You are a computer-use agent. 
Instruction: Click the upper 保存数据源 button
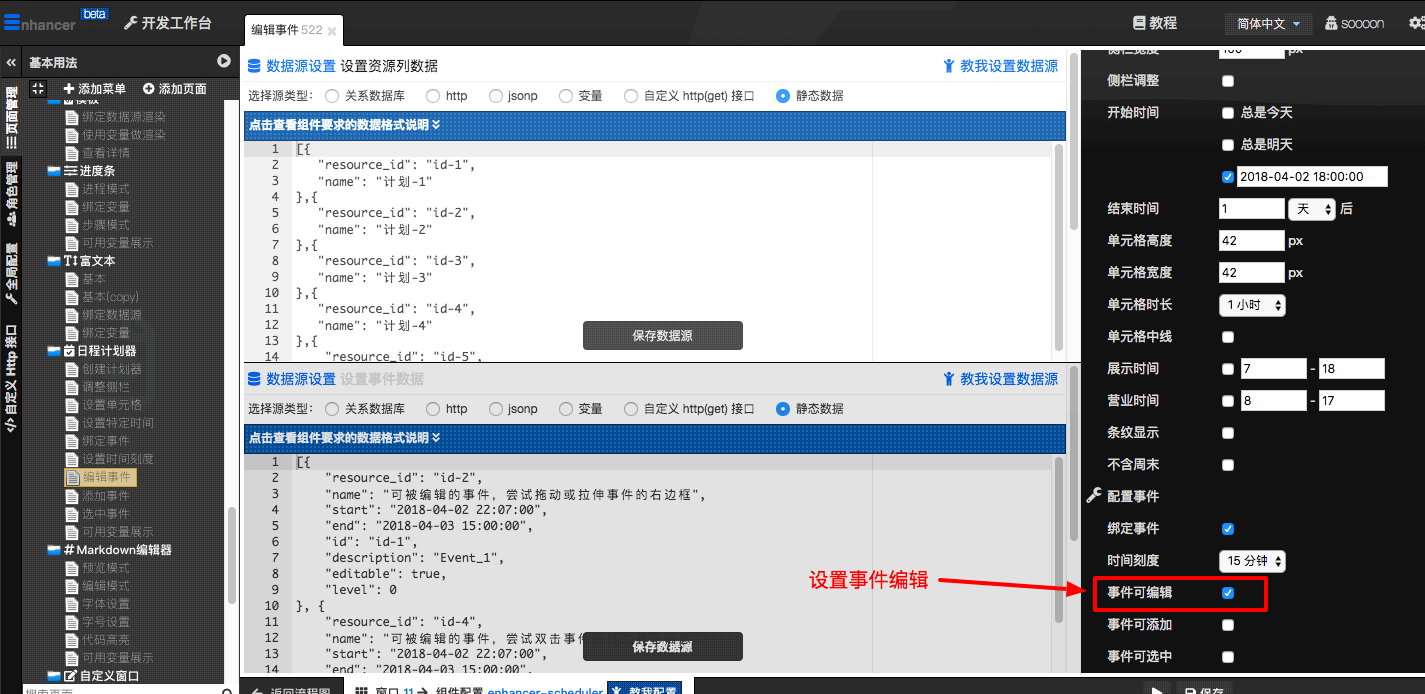(662, 336)
